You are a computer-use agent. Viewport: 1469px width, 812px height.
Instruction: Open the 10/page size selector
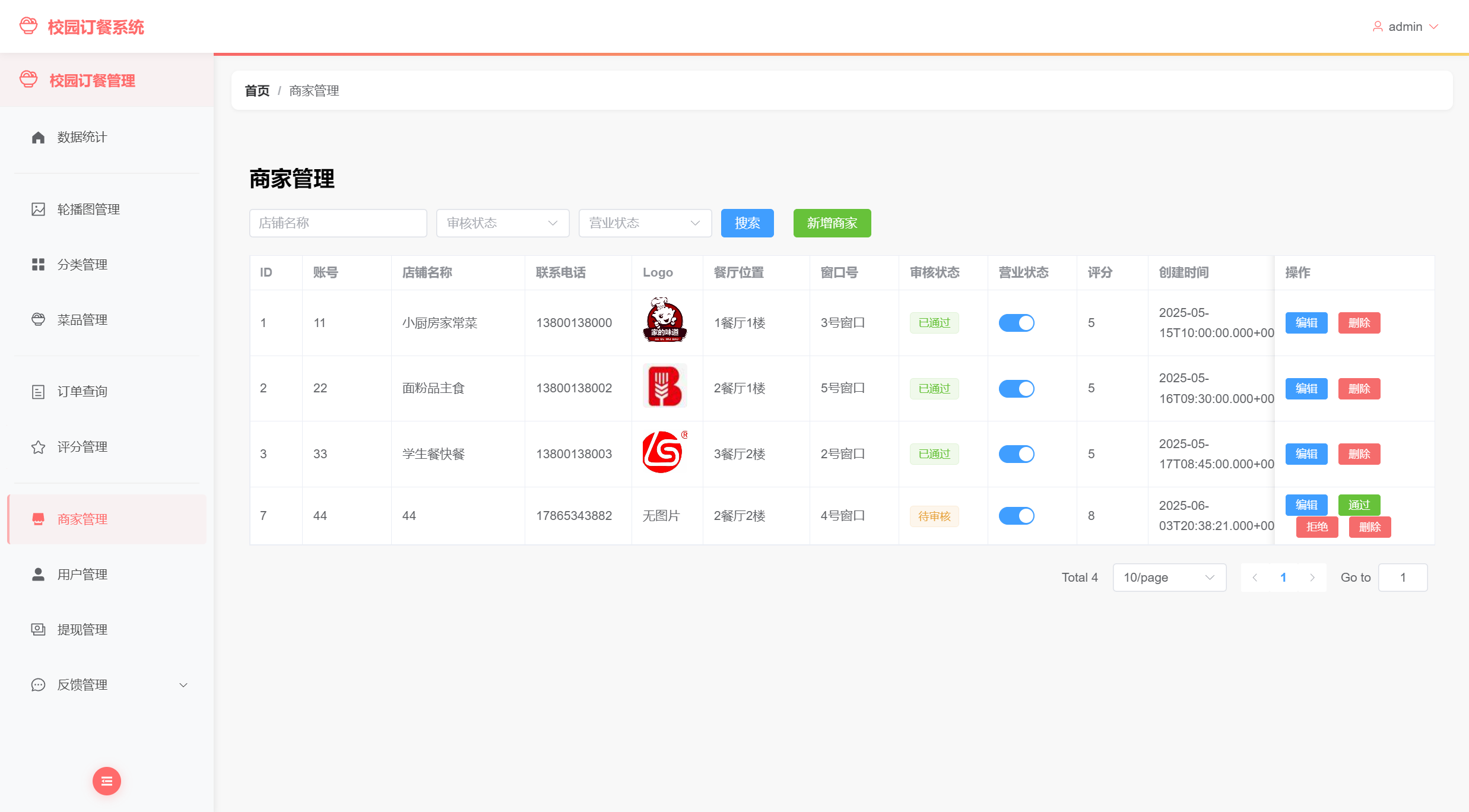[1169, 578]
